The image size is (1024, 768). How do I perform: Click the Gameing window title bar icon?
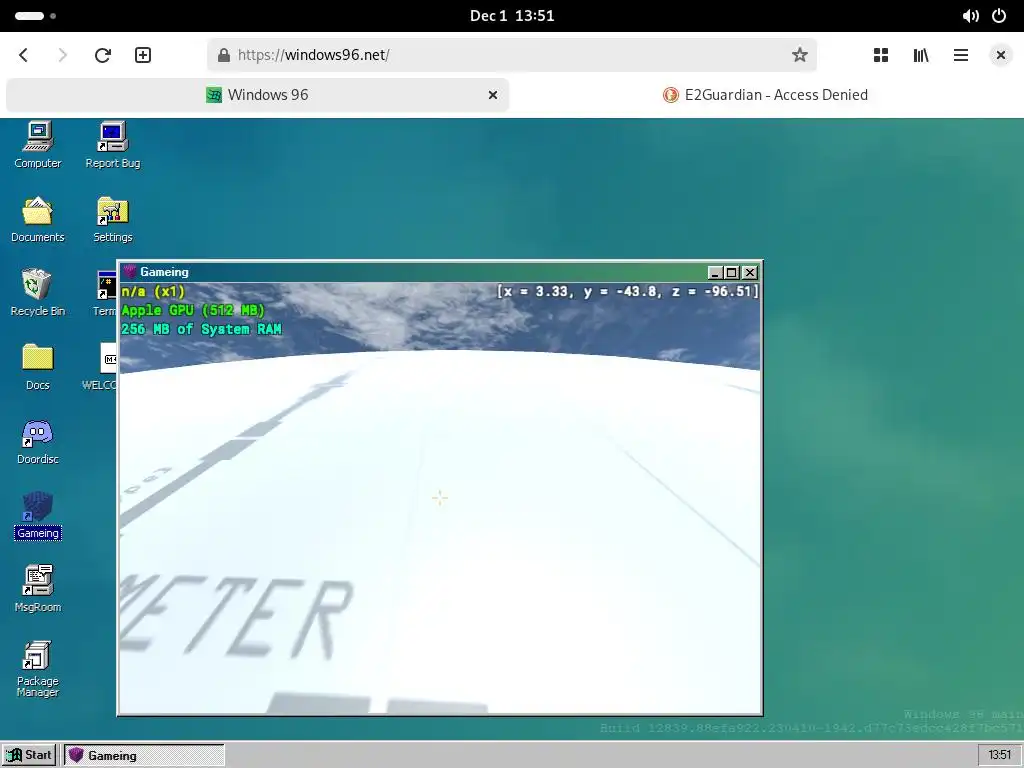[x=130, y=272]
